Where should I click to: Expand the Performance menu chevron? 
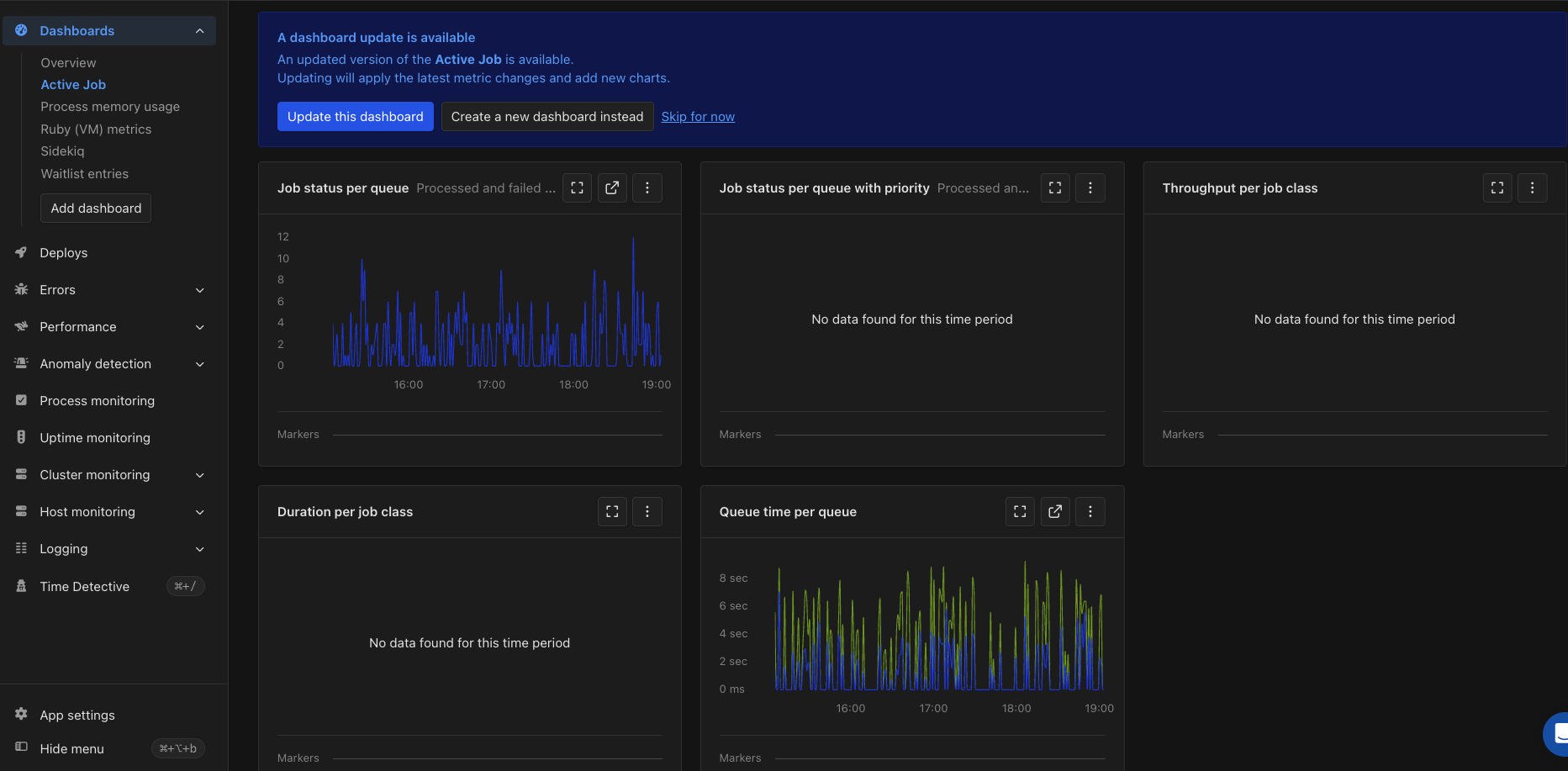199,327
